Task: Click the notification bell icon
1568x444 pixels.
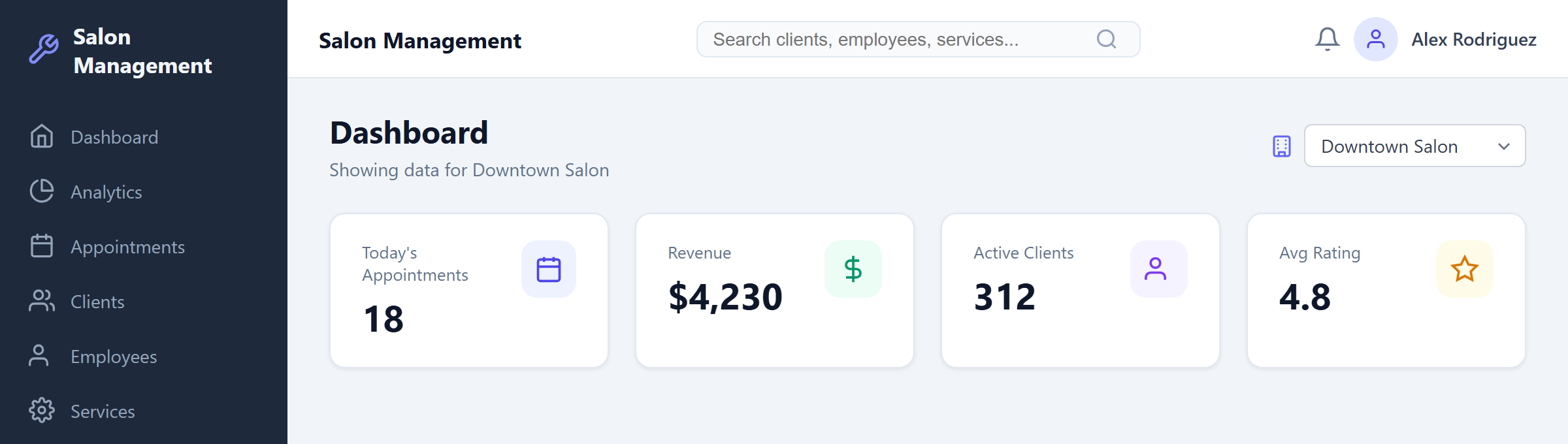Action: coord(1327,39)
